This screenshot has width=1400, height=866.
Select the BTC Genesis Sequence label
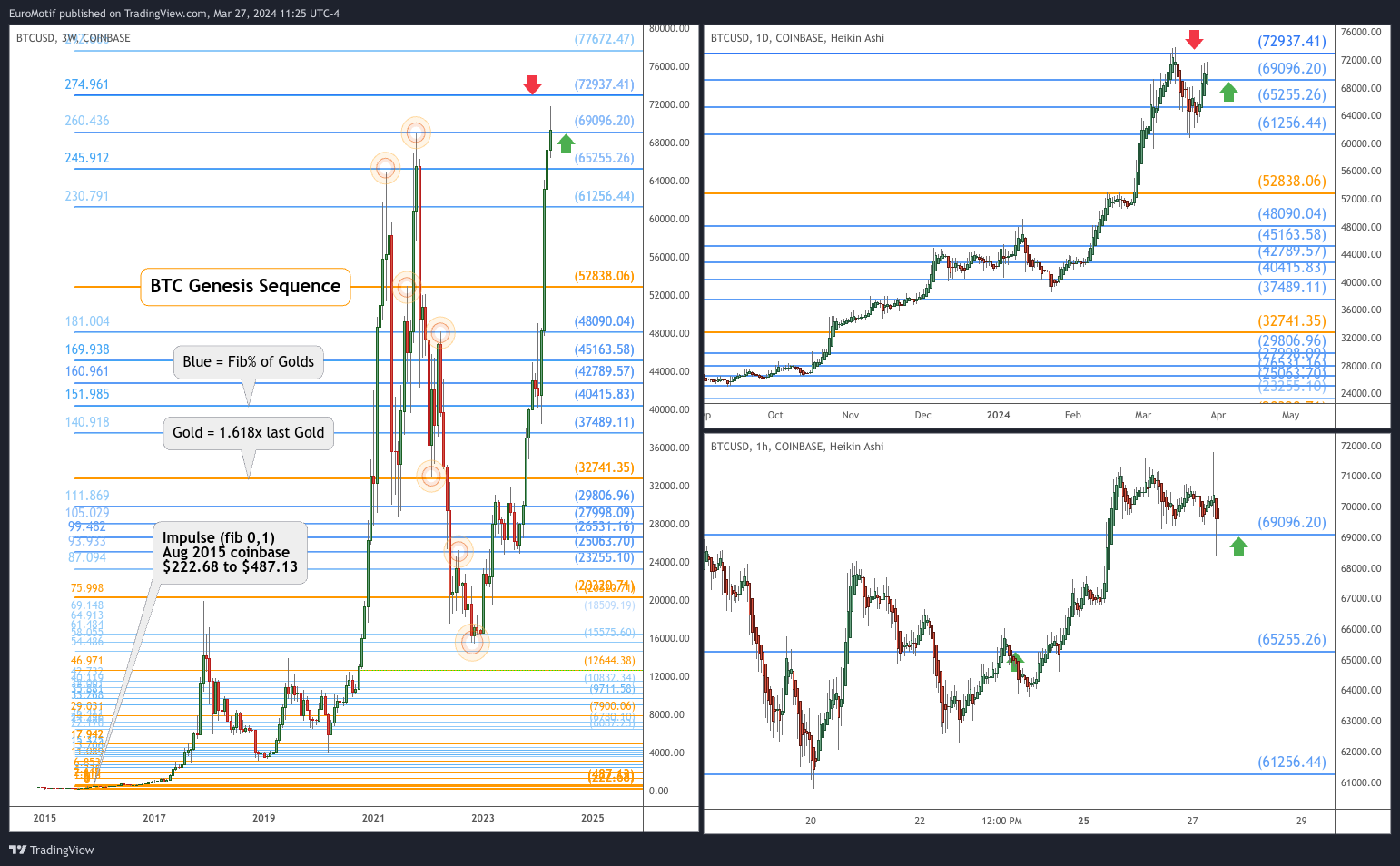click(x=245, y=286)
